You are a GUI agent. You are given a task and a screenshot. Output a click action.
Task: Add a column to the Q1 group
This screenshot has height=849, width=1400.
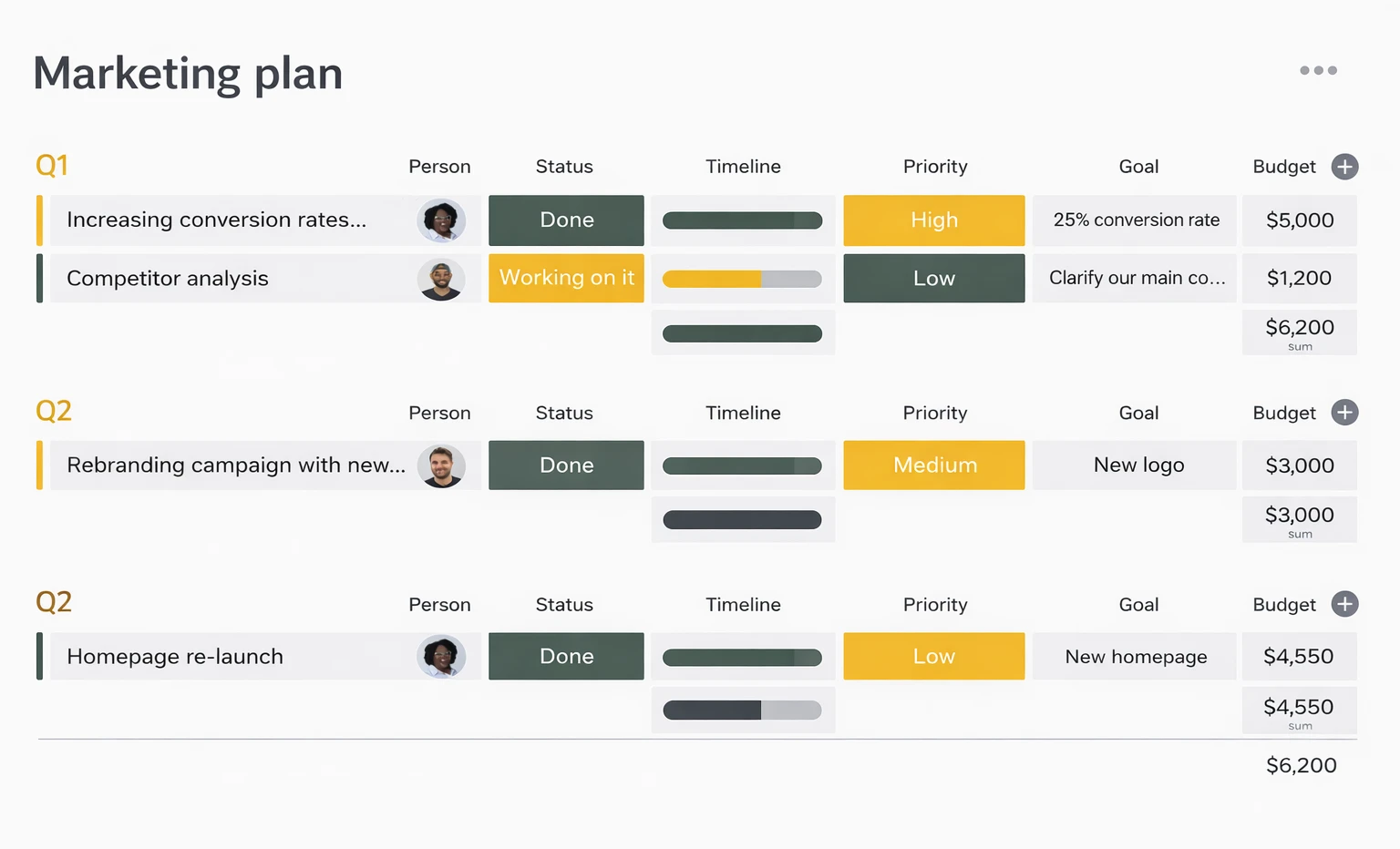1344,167
